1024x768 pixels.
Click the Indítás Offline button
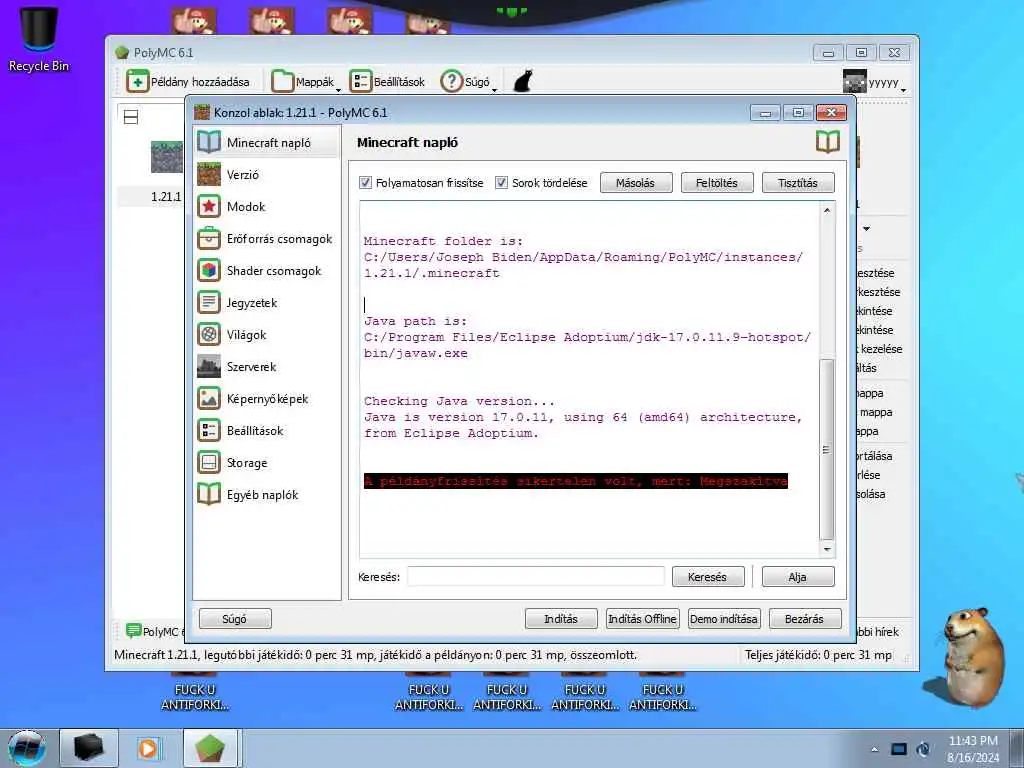(643, 618)
